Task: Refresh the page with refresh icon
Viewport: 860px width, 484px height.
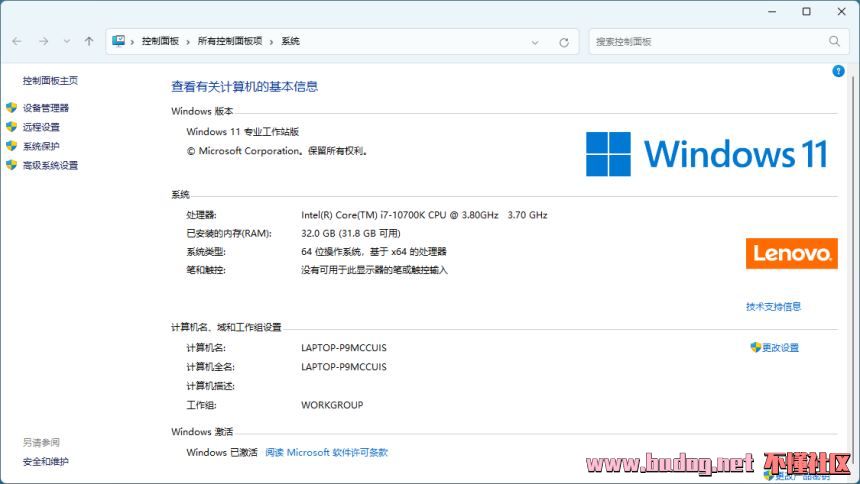Action: [x=564, y=42]
